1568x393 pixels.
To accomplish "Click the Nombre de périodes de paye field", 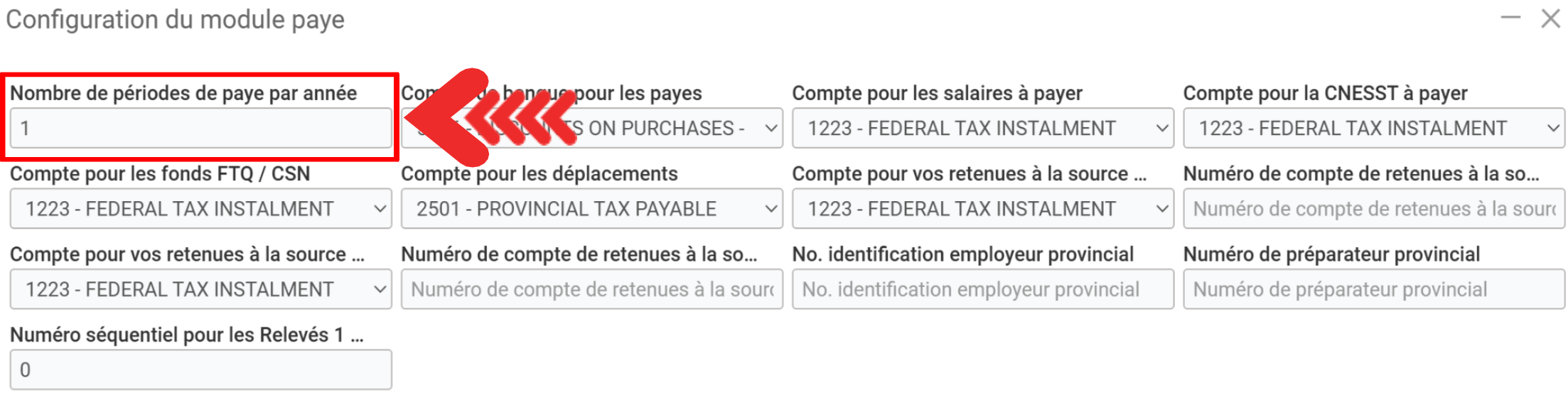I will coord(200,129).
